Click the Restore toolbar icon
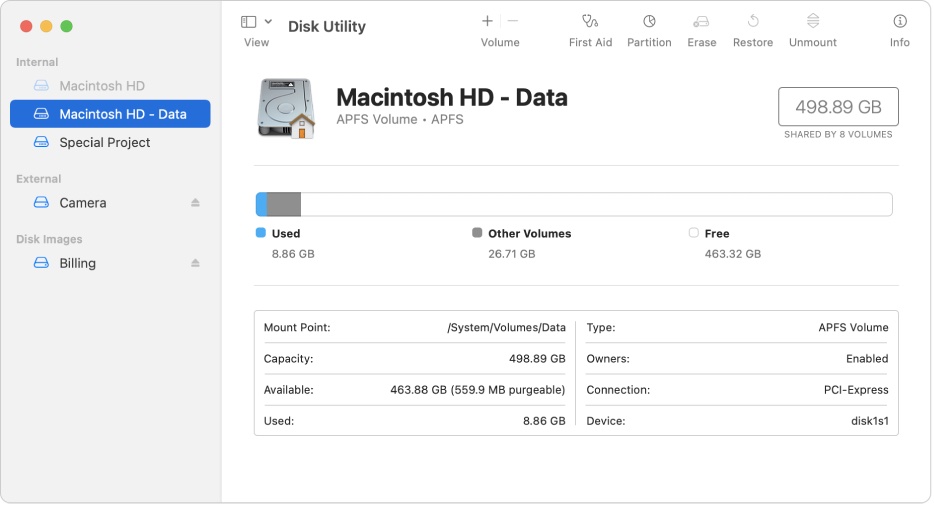Viewport: 934px width, 505px height. (x=752, y=21)
